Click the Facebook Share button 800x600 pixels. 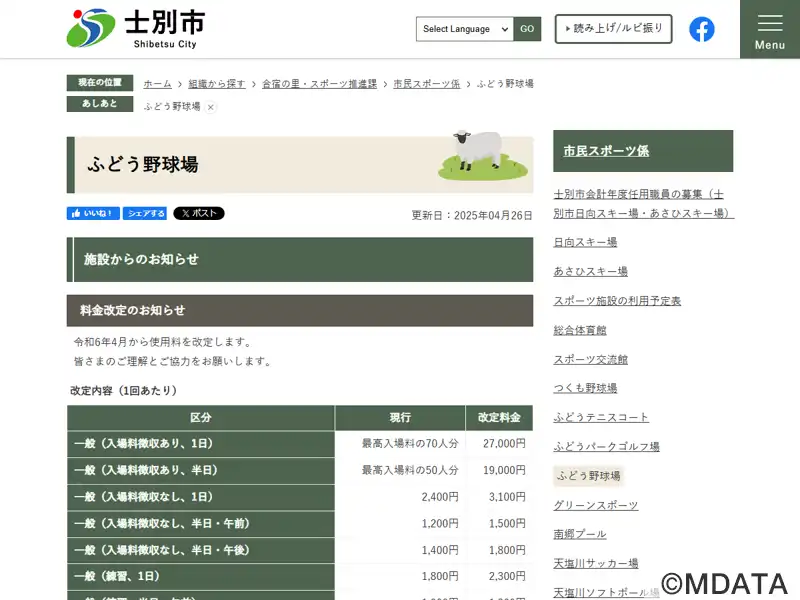point(146,213)
